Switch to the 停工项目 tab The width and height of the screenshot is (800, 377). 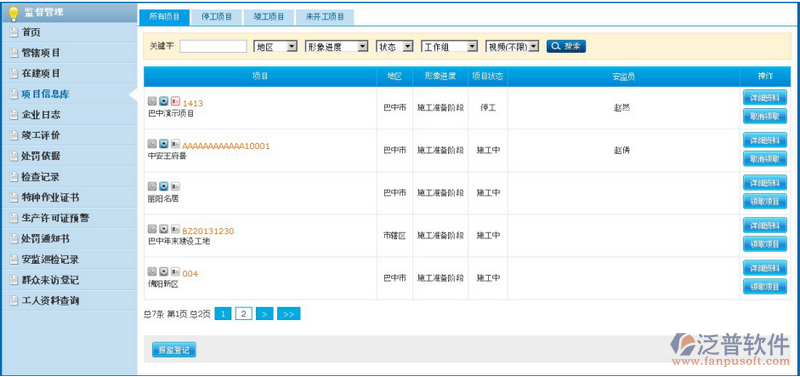point(217,17)
